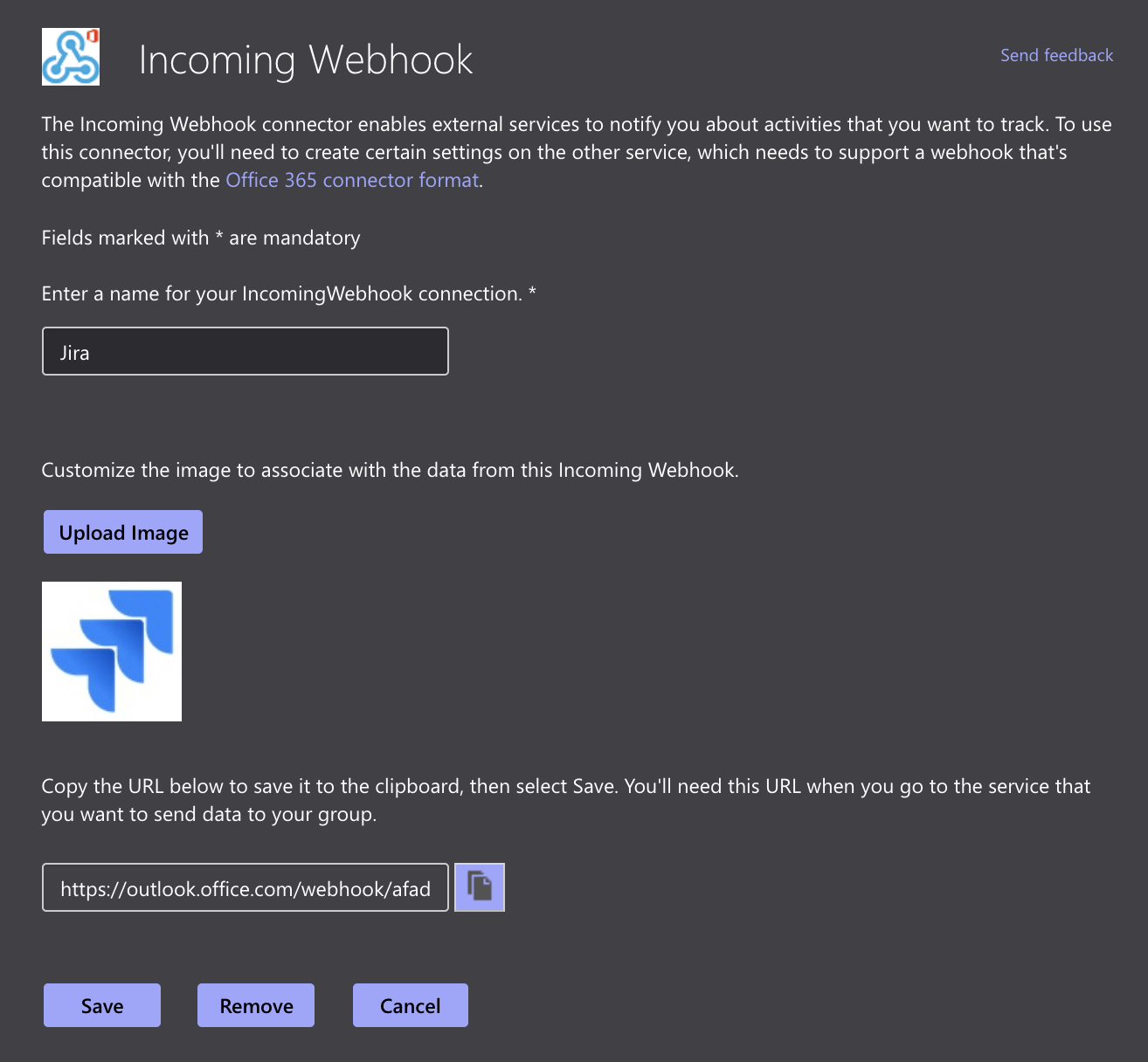This screenshot has height=1062, width=1148.
Task: Click the mandatory asterisk after the name label
Action: (x=532, y=293)
